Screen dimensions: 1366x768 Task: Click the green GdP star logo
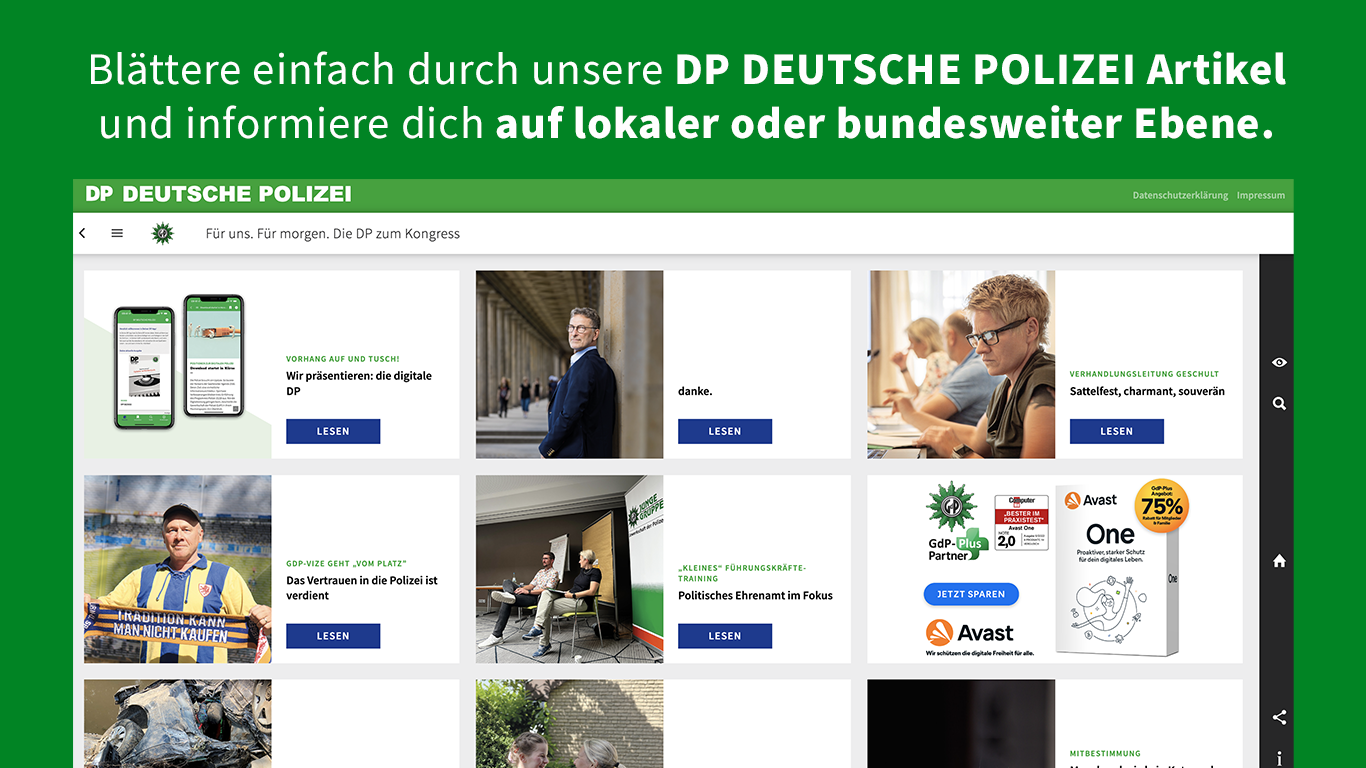pyautogui.click(x=162, y=233)
